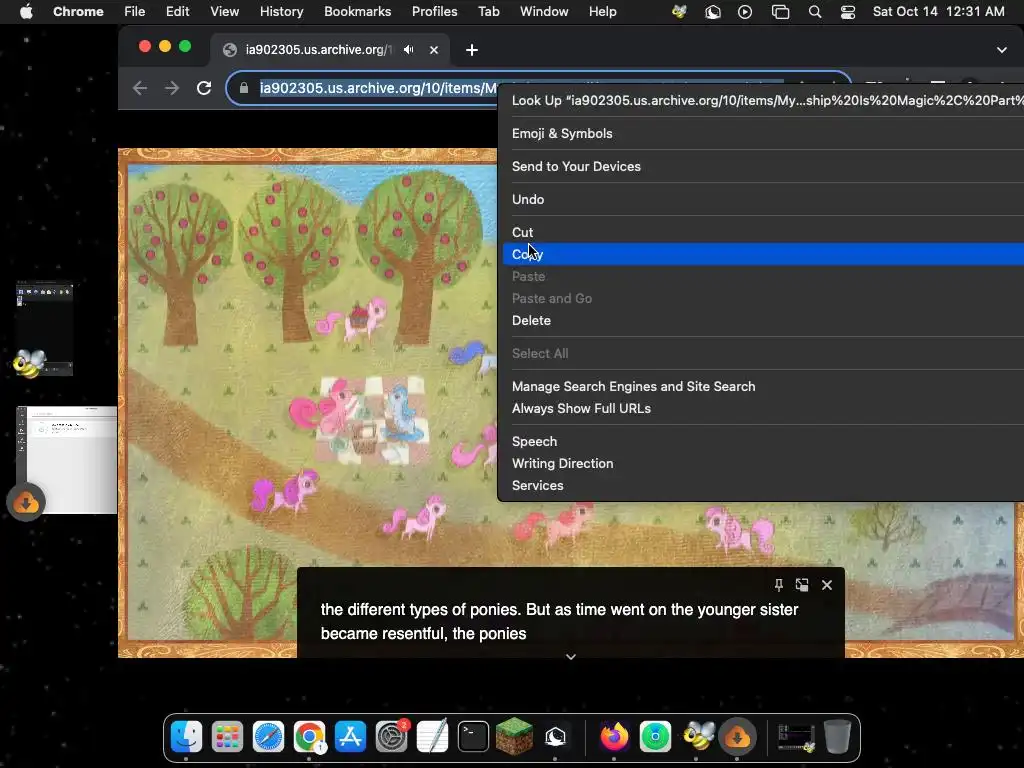This screenshot has height=768, width=1024.
Task: Click the bee icon in menu bar
Action: click(x=679, y=12)
